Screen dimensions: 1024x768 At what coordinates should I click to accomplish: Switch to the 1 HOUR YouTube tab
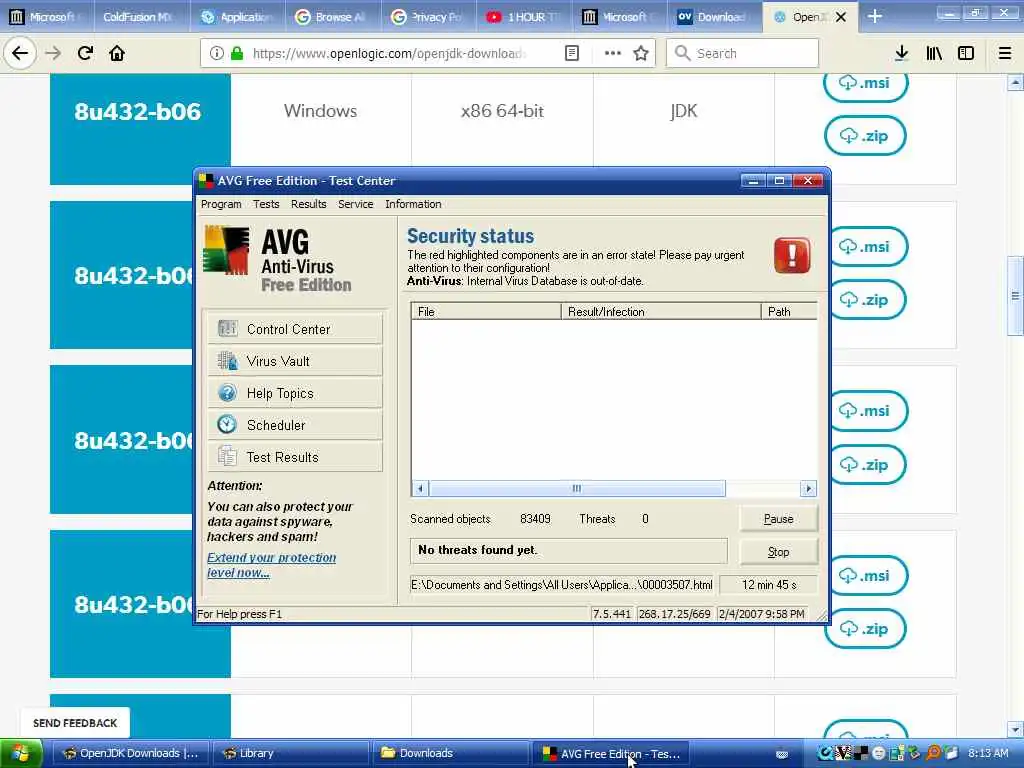(524, 16)
